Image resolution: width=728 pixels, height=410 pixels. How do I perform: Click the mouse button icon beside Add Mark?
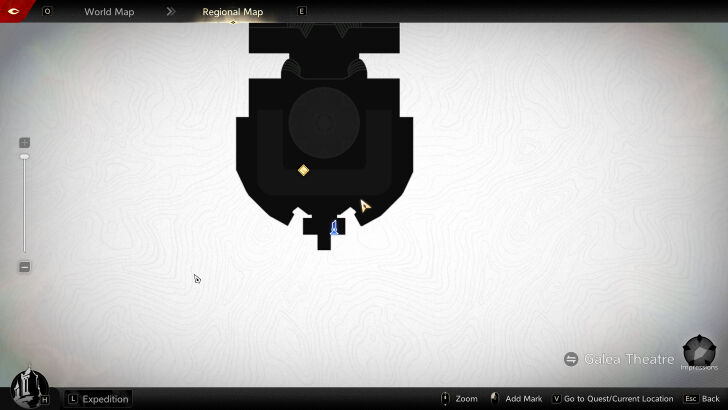[495, 399]
